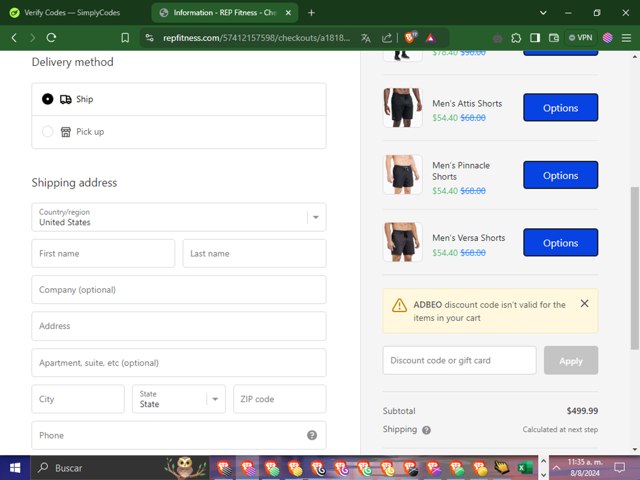This screenshot has height=480, width=640.
Task: Click the Phone field help question icon
Action: tap(312, 435)
